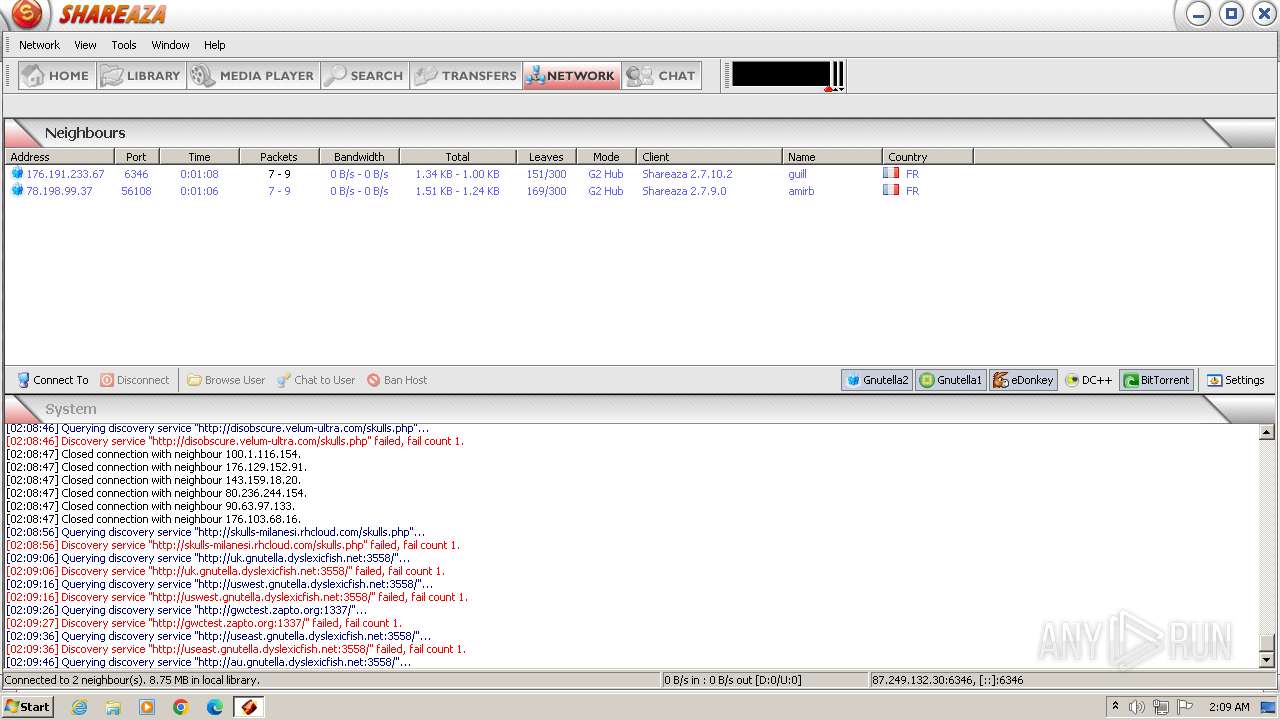Viewport: 1280px width, 720px height.
Task: Toggle the eDonkey network
Action: 1023,380
